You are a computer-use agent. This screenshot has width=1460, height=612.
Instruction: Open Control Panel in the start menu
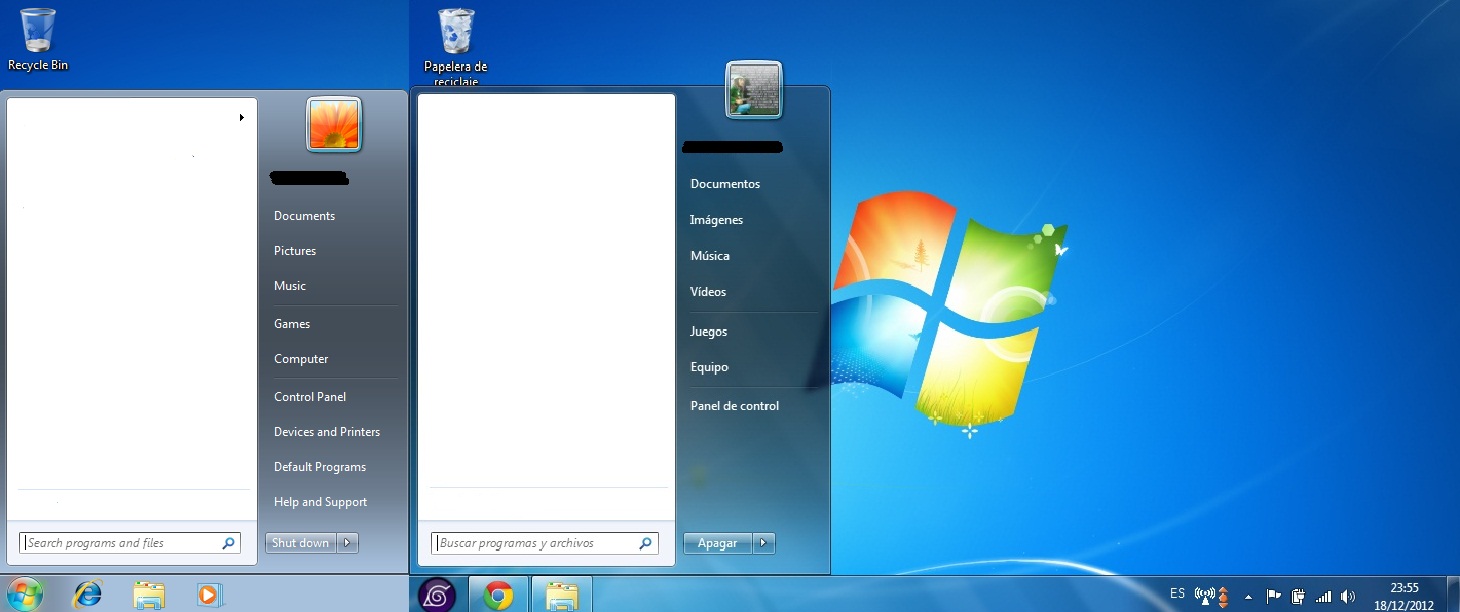(310, 397)
